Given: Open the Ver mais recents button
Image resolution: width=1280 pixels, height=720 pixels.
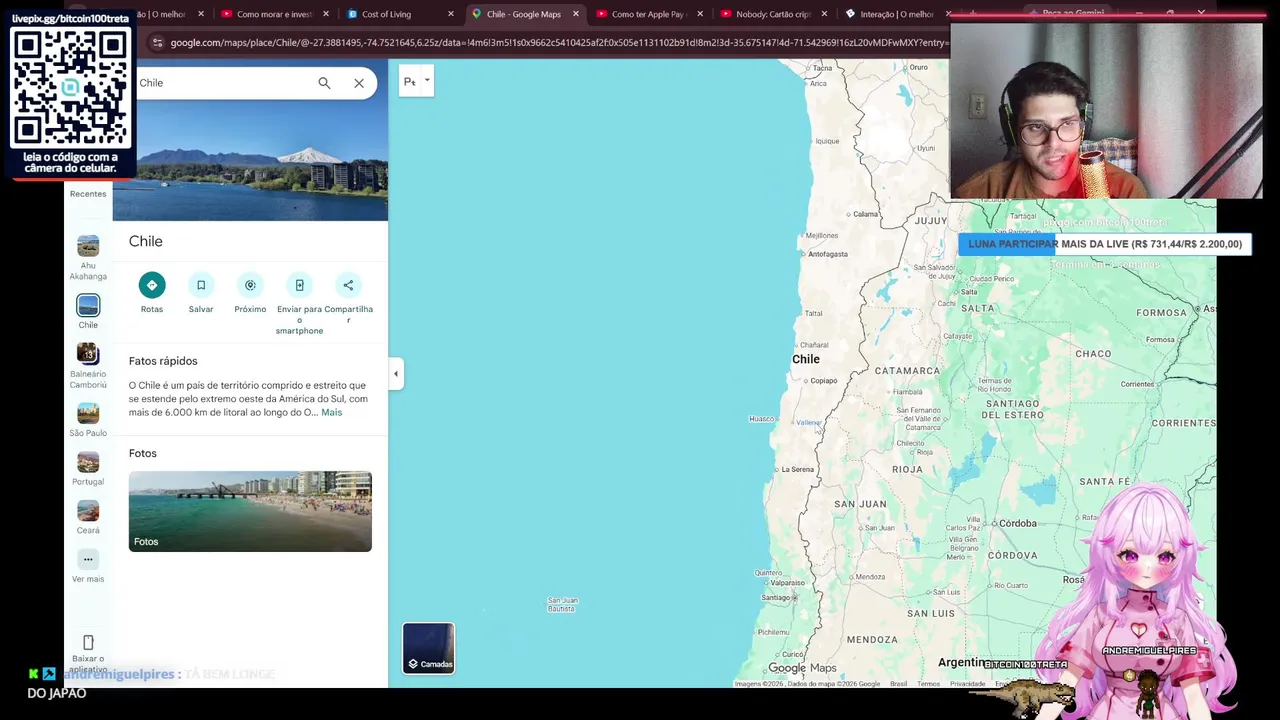Looking at the screenshot, I should click(88, 560).
